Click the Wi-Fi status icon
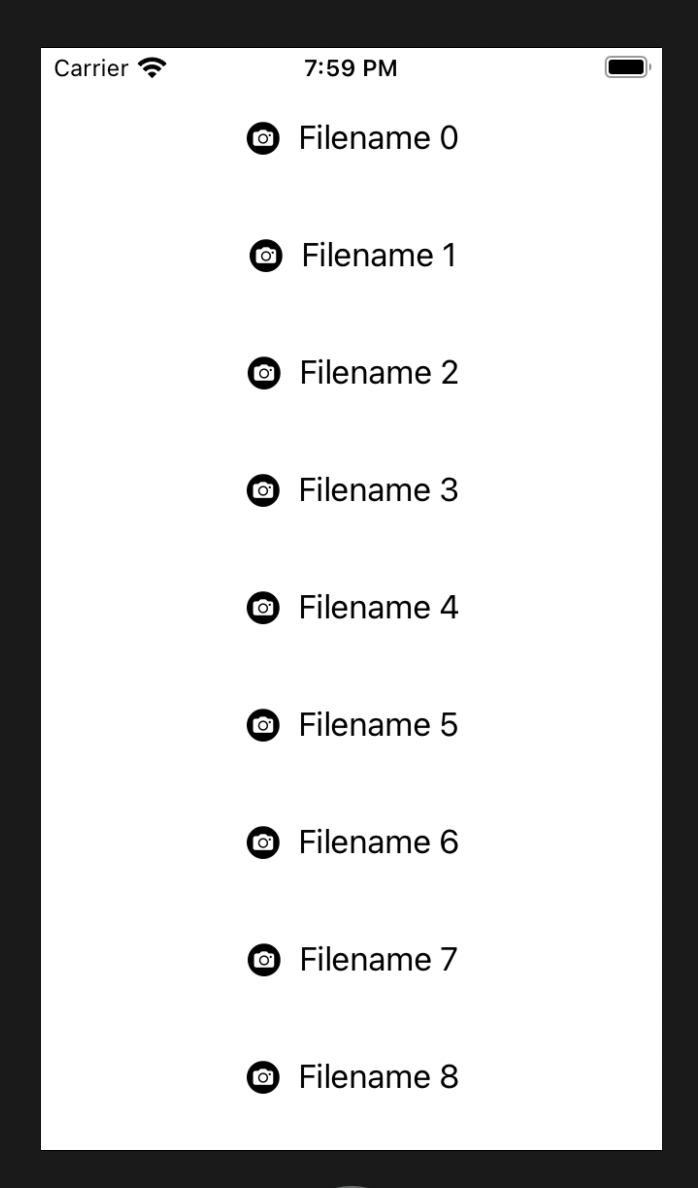698x1188 pixels. tap(152, 68)
